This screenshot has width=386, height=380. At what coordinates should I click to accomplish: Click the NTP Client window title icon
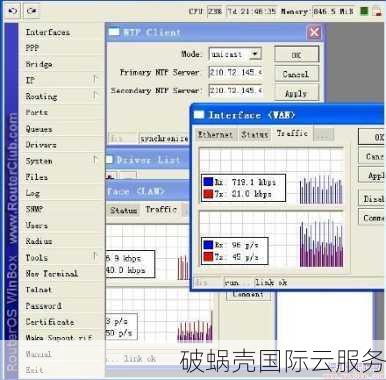tap(114, 32)
